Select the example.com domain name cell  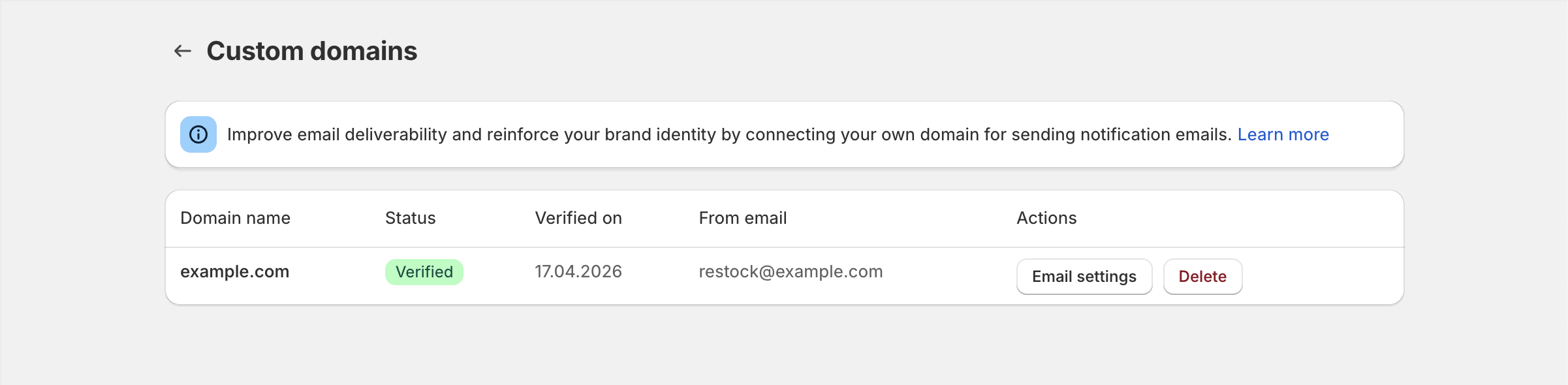pos(234,271)
